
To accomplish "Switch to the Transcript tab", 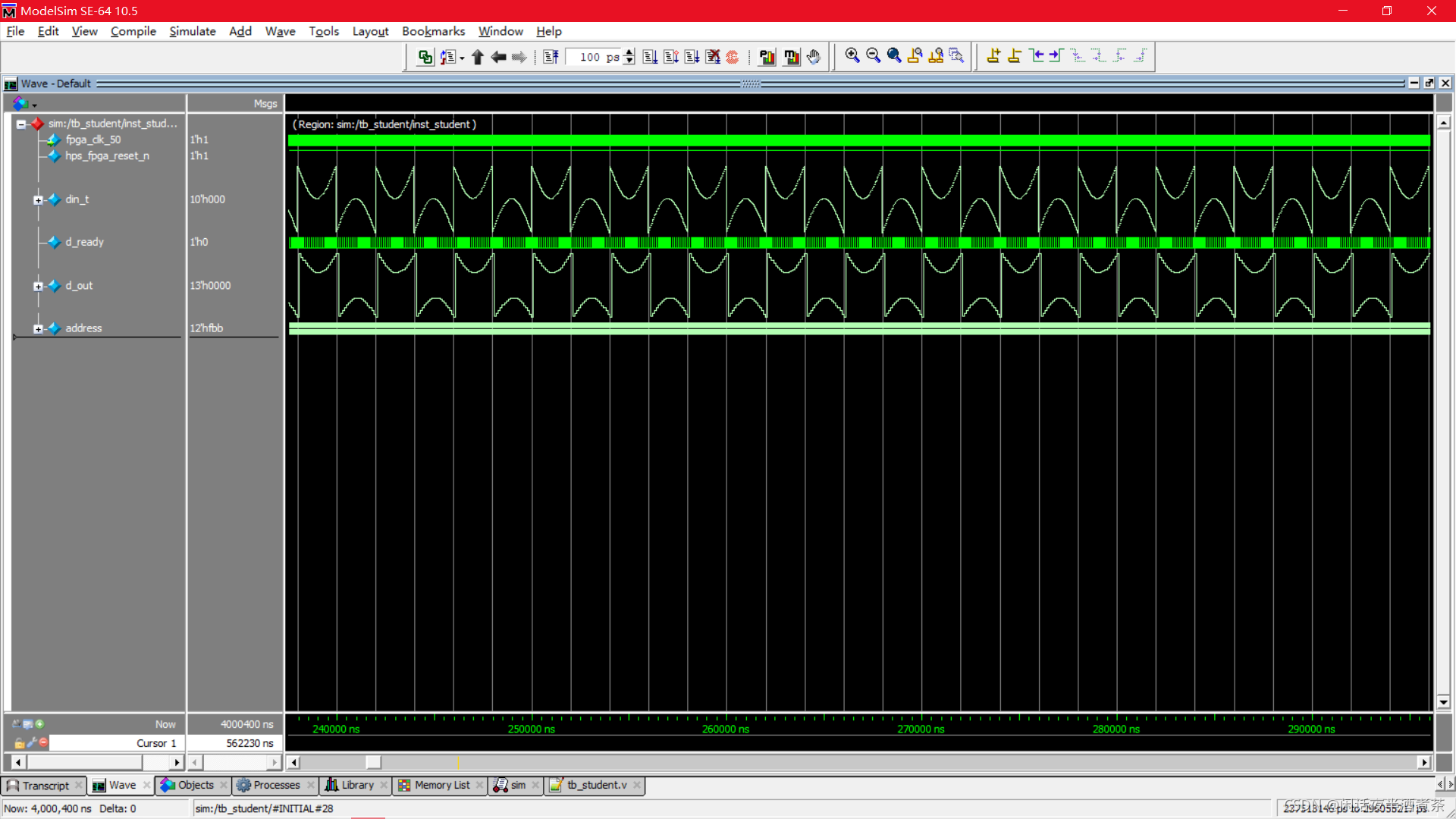I will [x=45, y=786].
